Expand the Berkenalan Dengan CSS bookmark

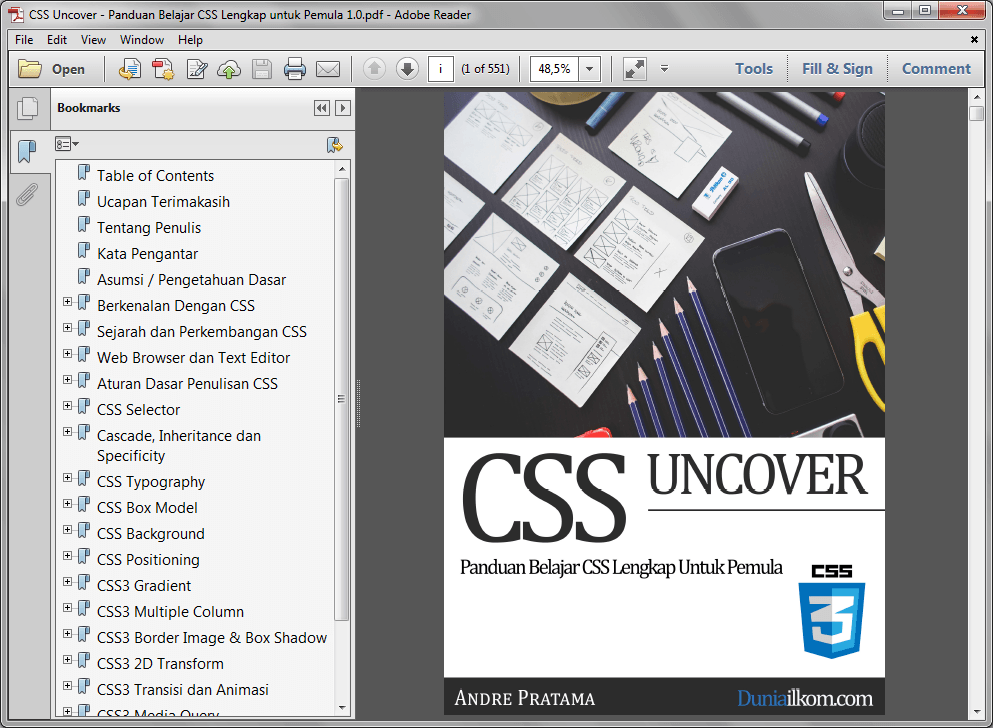pyautogui.click(x=67, y=301)
